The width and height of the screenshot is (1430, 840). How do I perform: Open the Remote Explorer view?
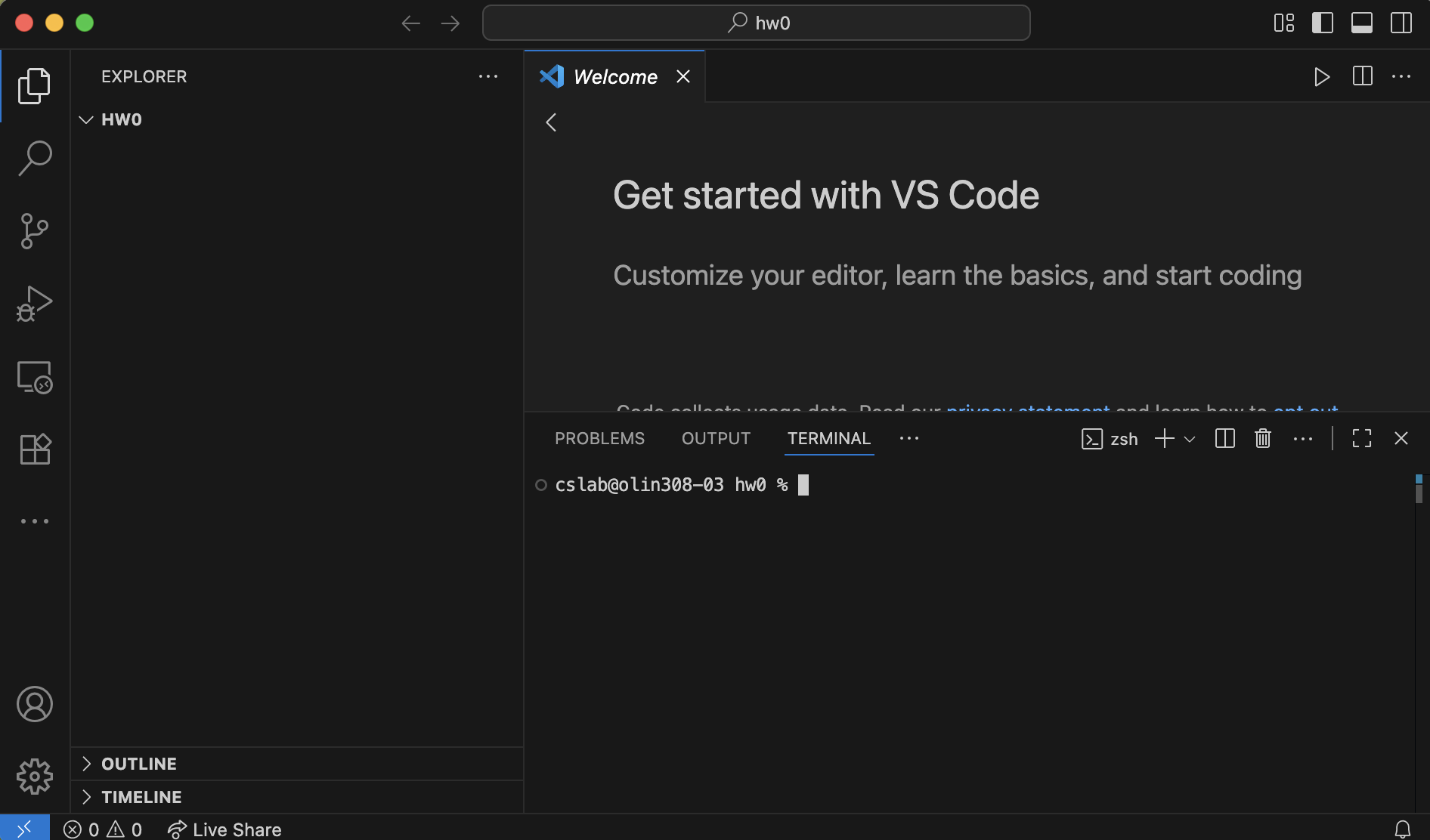click(34, 377)
